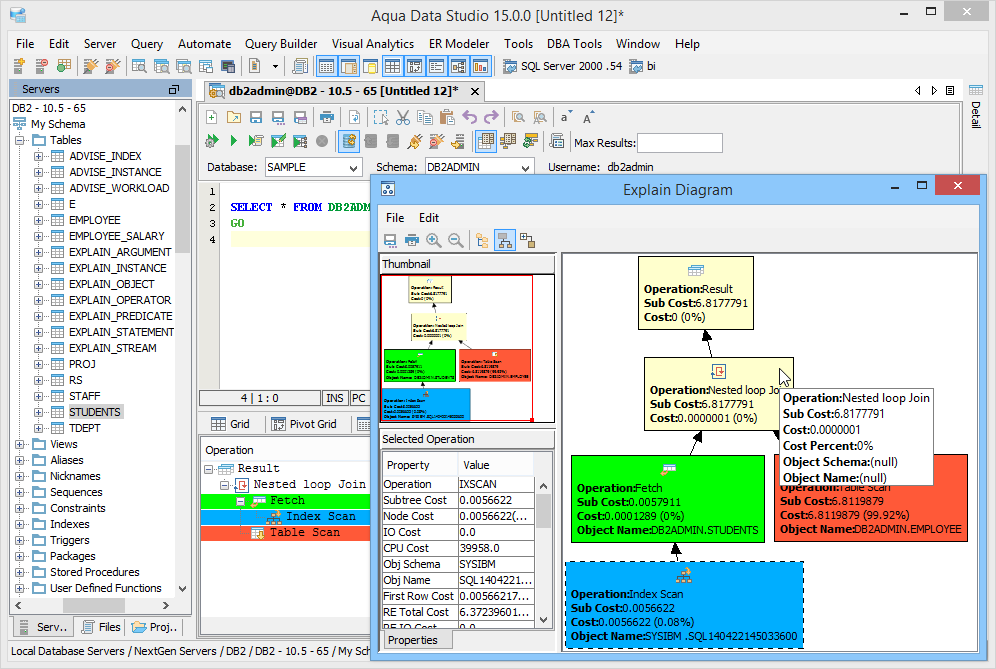The width and height of the screenshot is (996, 669).
Task: Click Save icon in Explain Diagram toolbar
Action: (390, 240)
